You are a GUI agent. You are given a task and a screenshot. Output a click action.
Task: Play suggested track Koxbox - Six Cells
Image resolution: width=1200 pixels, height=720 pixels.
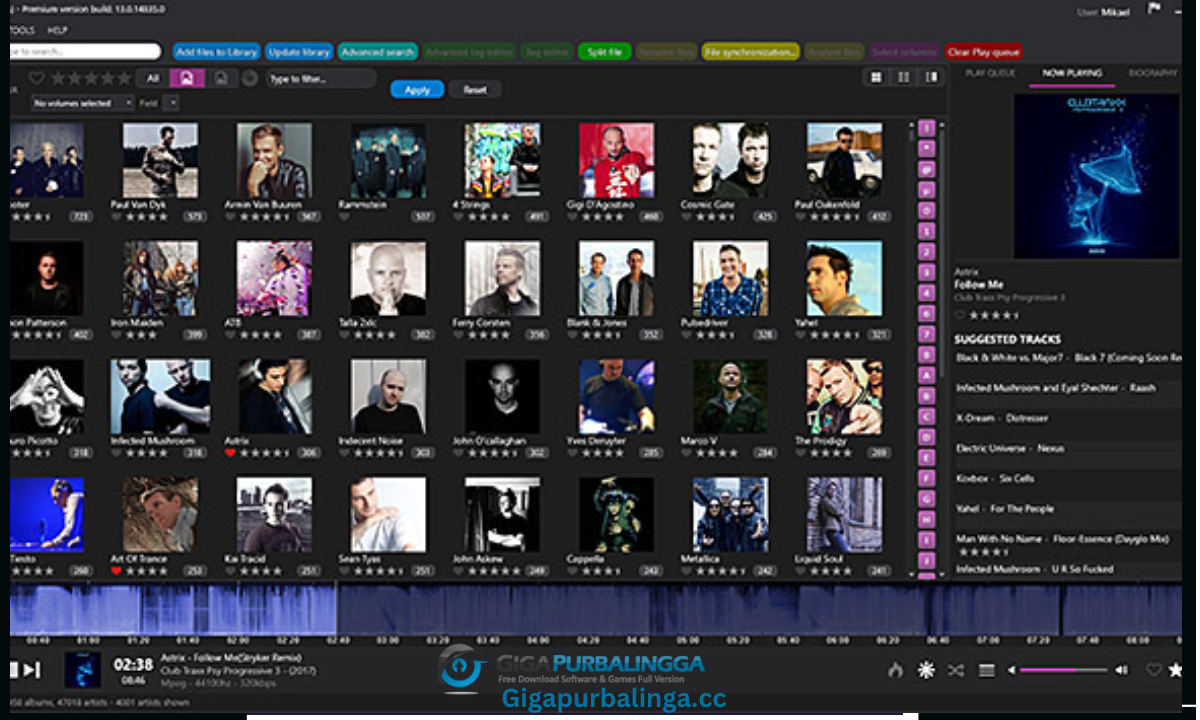(x=1066, y=479)
